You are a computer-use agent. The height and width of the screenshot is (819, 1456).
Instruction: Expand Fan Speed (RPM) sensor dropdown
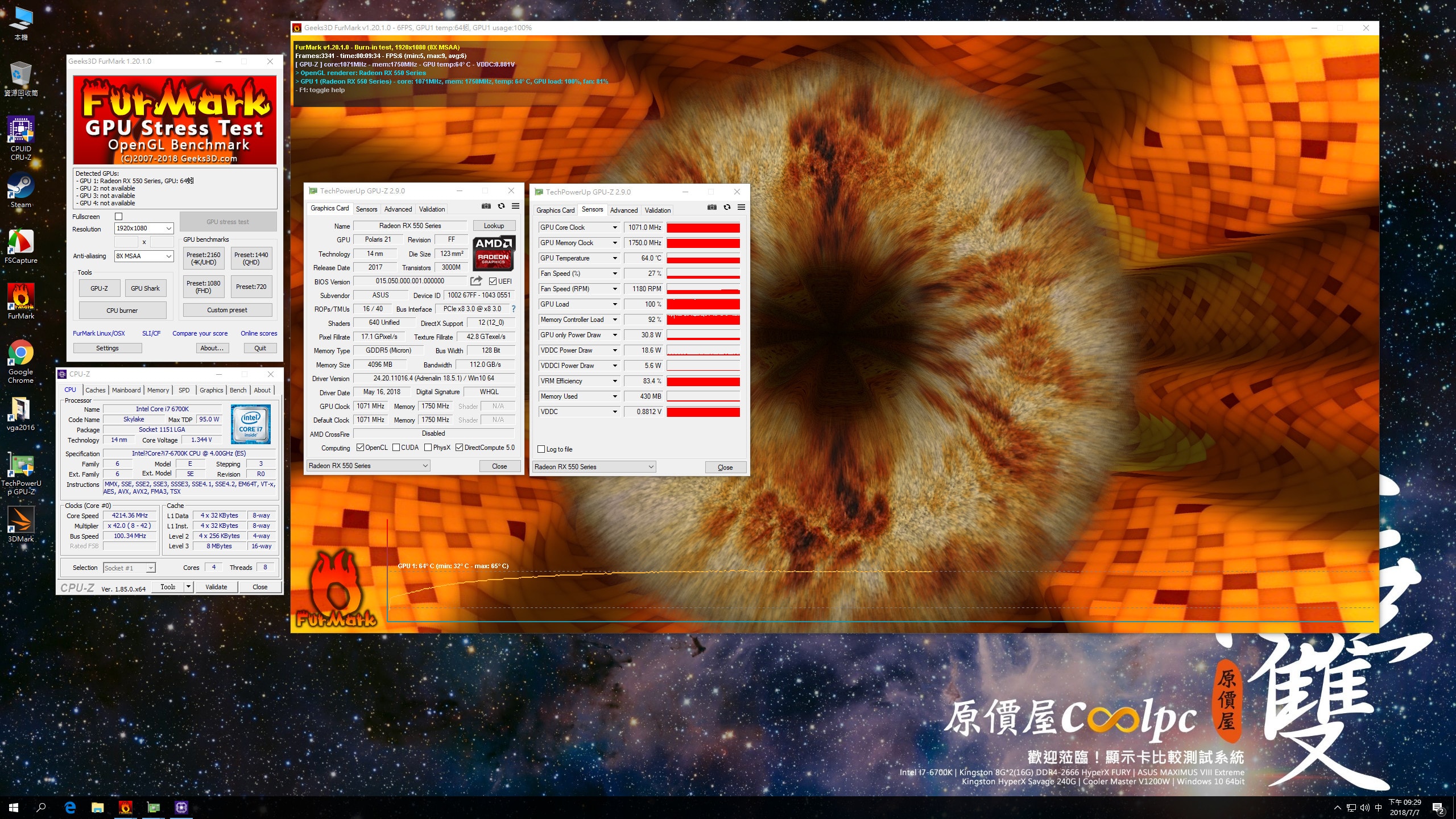point(615,289)
